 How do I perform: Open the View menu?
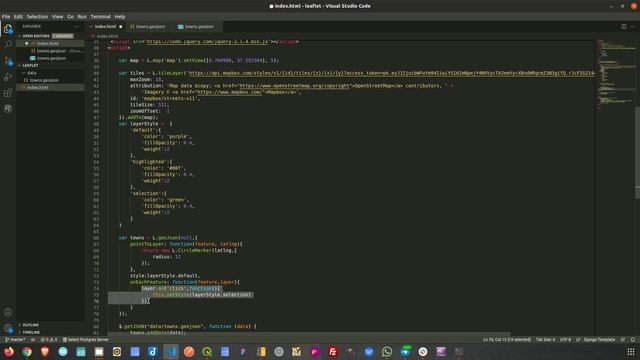click(58, 17)
